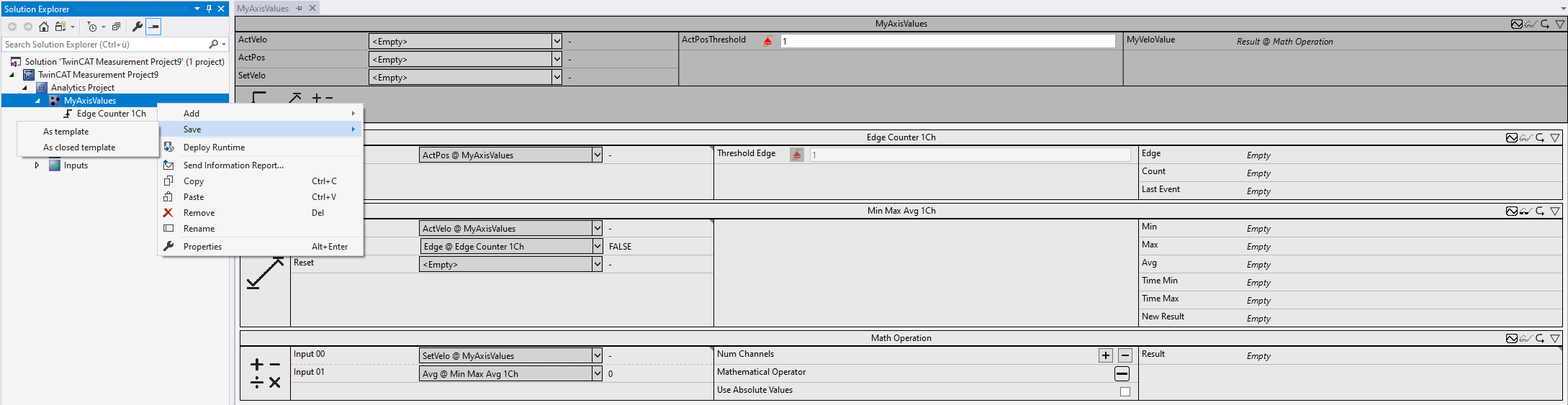Expand the Inputs tree node
The image size is (1568, 405).
coord(37,165)
